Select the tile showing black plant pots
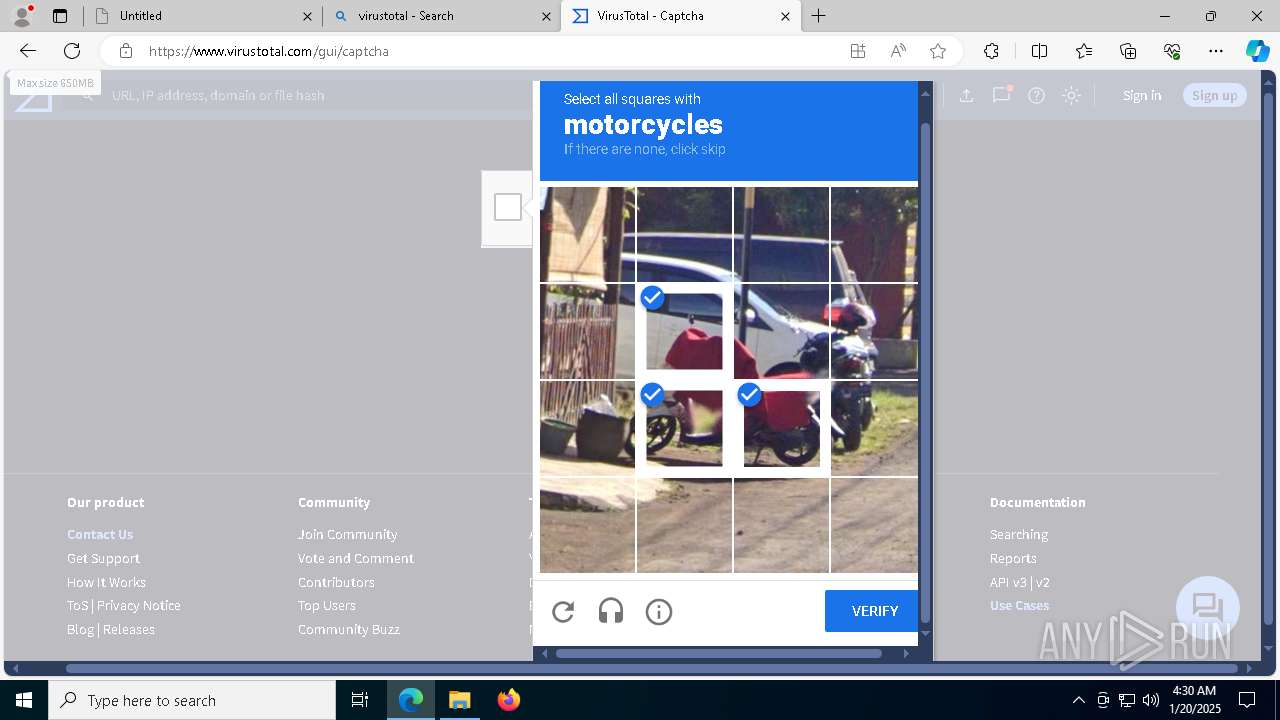Viewport: 1280px width, 720px height. 588,429
